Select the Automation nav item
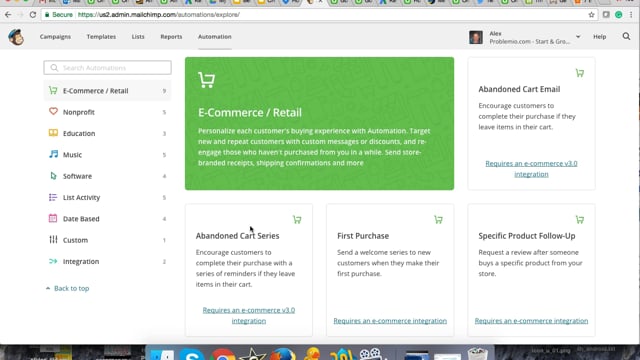This screenshot has height=360, width=640. 215,37
